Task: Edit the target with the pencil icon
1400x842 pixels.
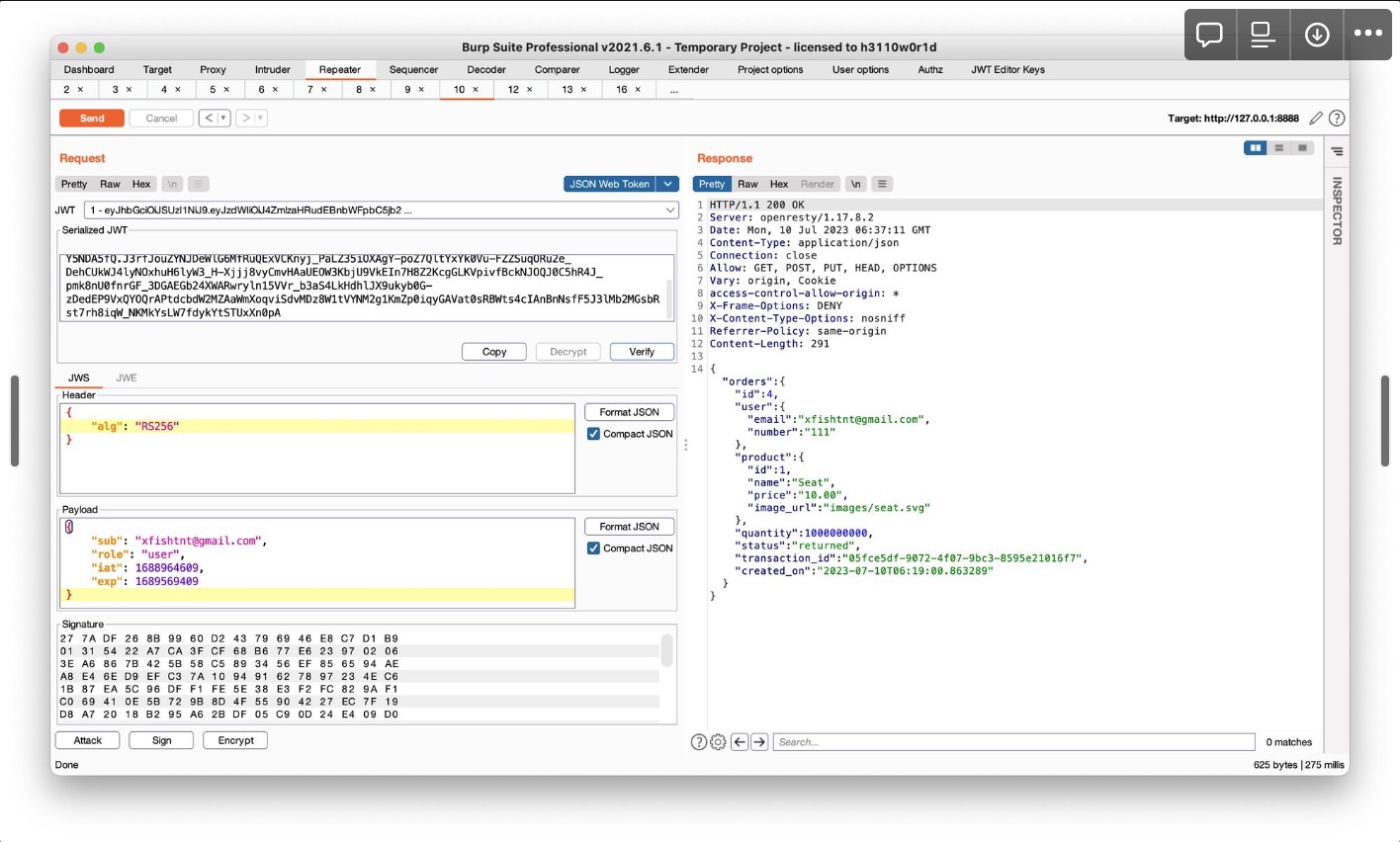Action: 1316,119
